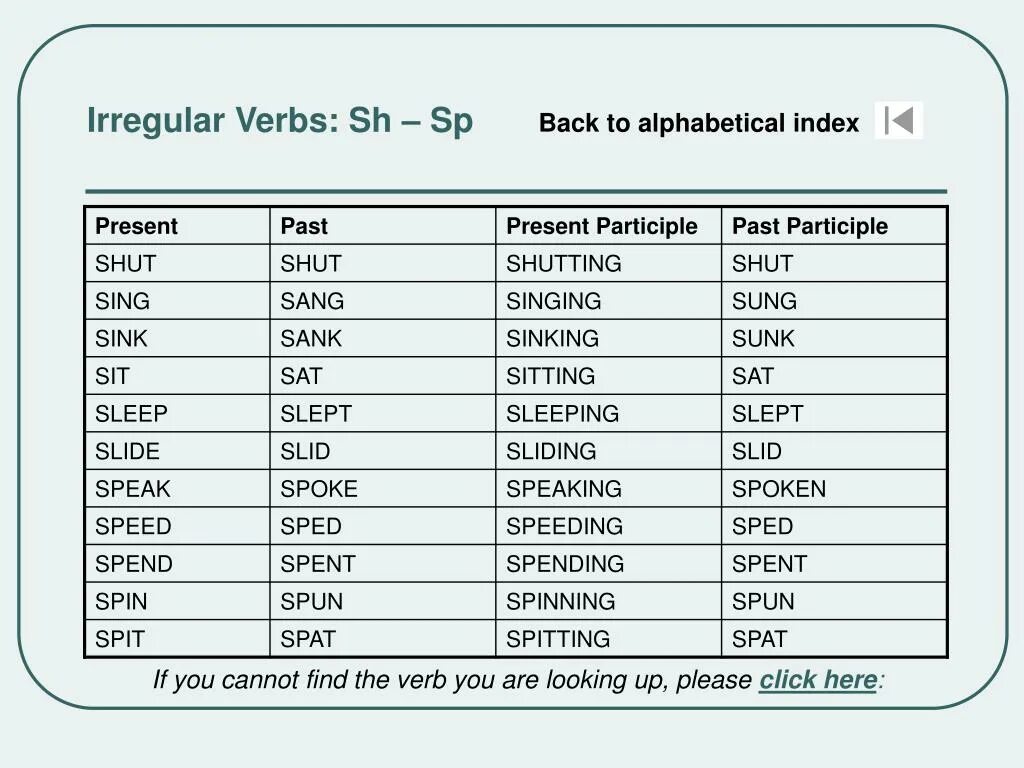
Task: Click the 'SUNK' past participle cell
Action: (763, 339)
